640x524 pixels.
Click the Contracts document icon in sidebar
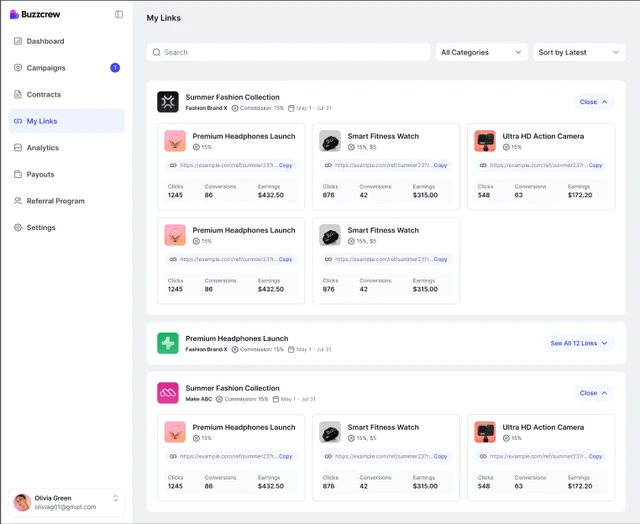point(18,95)
